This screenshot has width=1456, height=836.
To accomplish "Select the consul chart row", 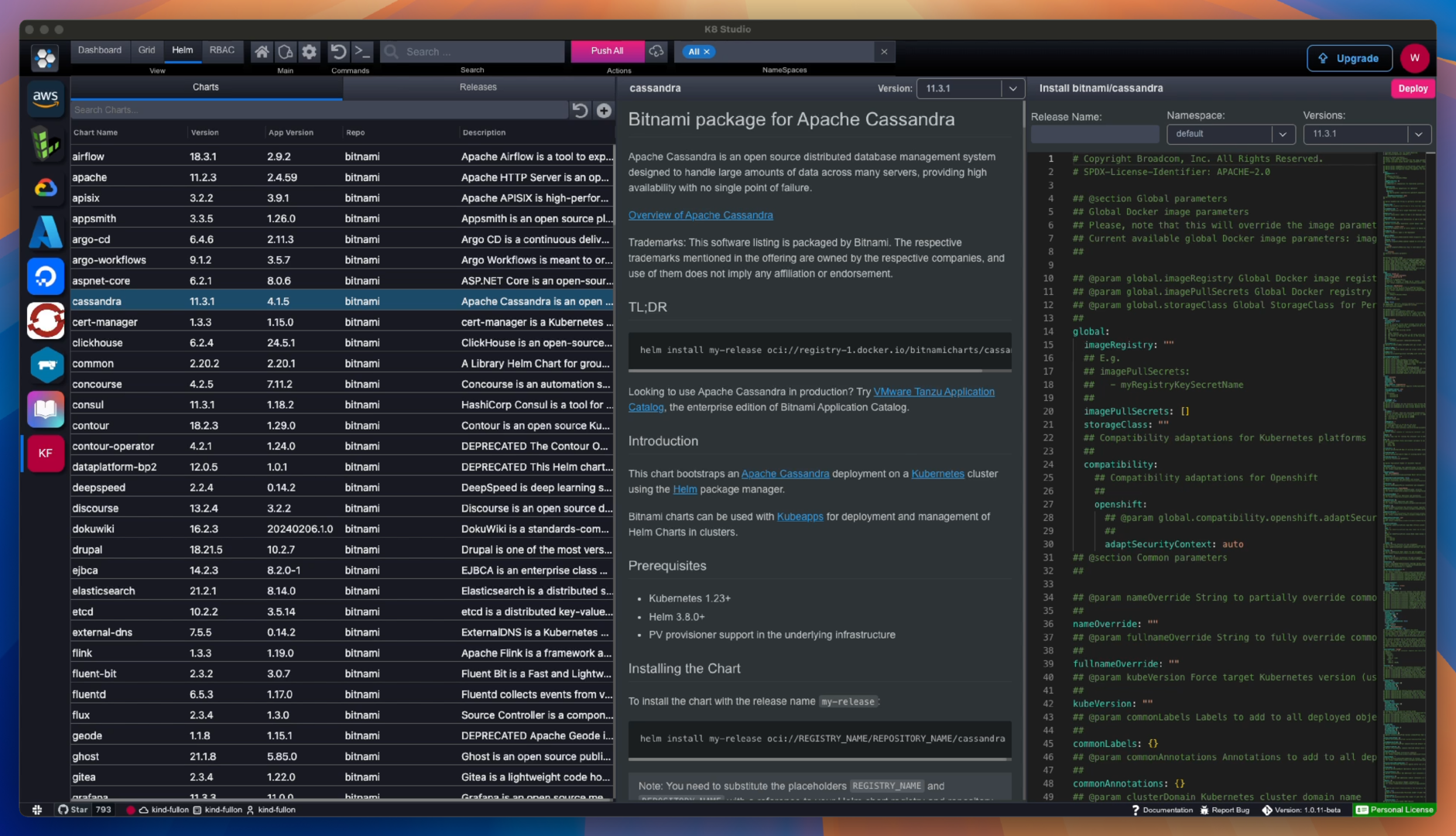I will pos(342,406).
